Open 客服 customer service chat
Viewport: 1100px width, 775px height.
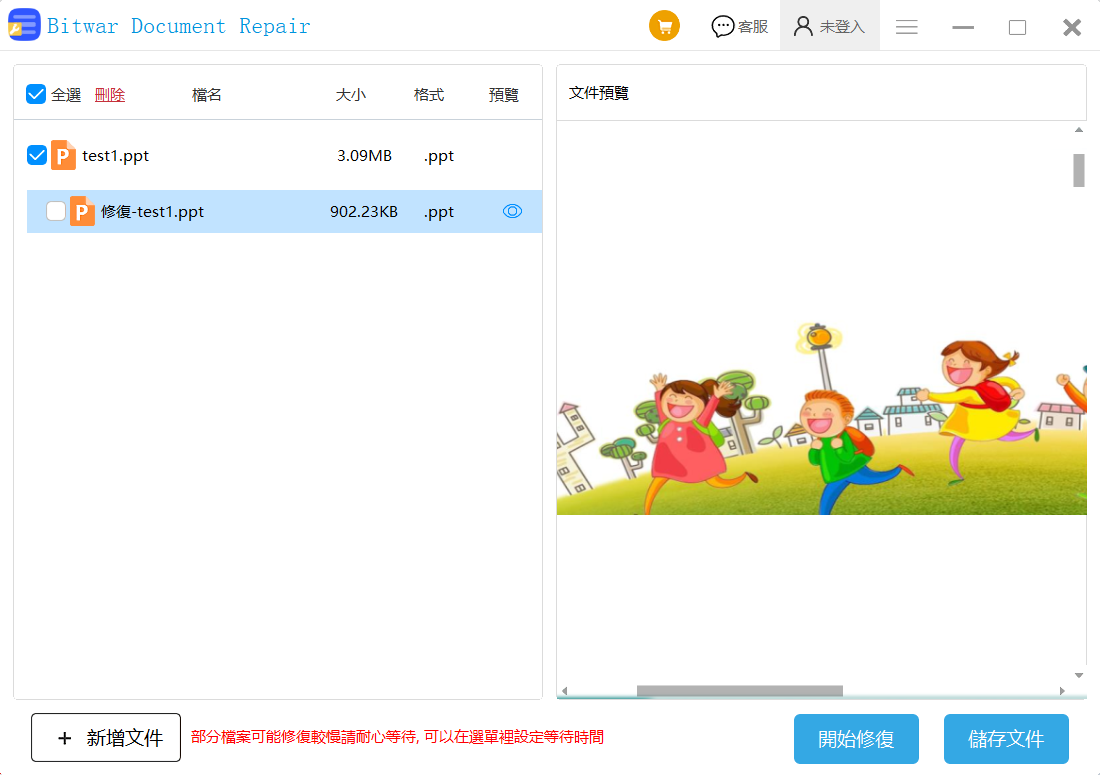[x=739, y=27]
